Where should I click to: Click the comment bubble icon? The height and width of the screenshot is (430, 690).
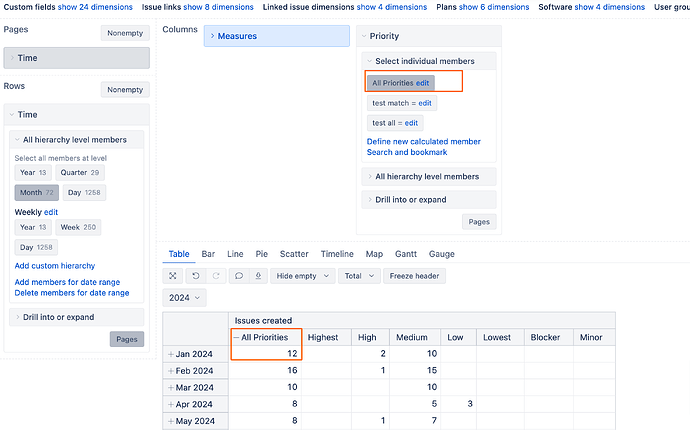pos(238,276)
